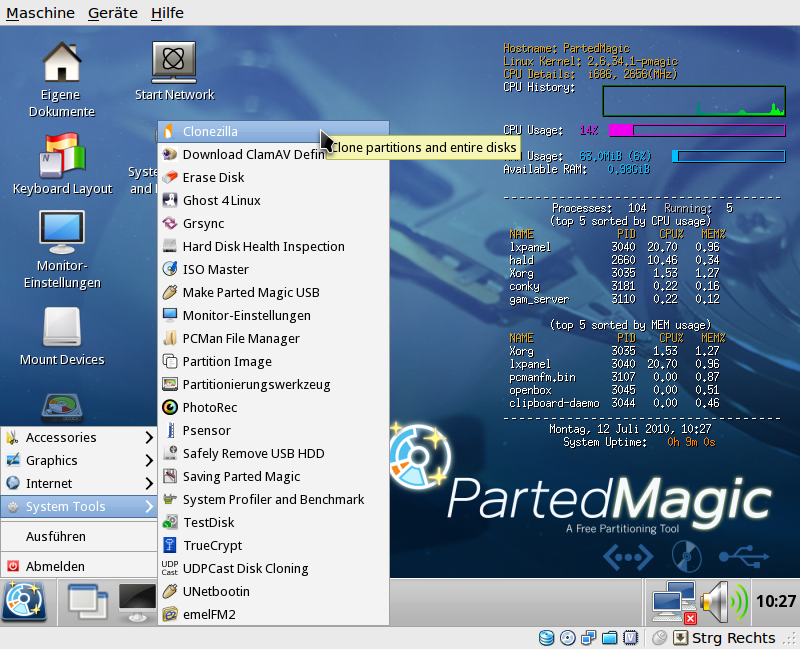Open the Geräte menu
Viewport: 800px width, 649px height.
113,13
